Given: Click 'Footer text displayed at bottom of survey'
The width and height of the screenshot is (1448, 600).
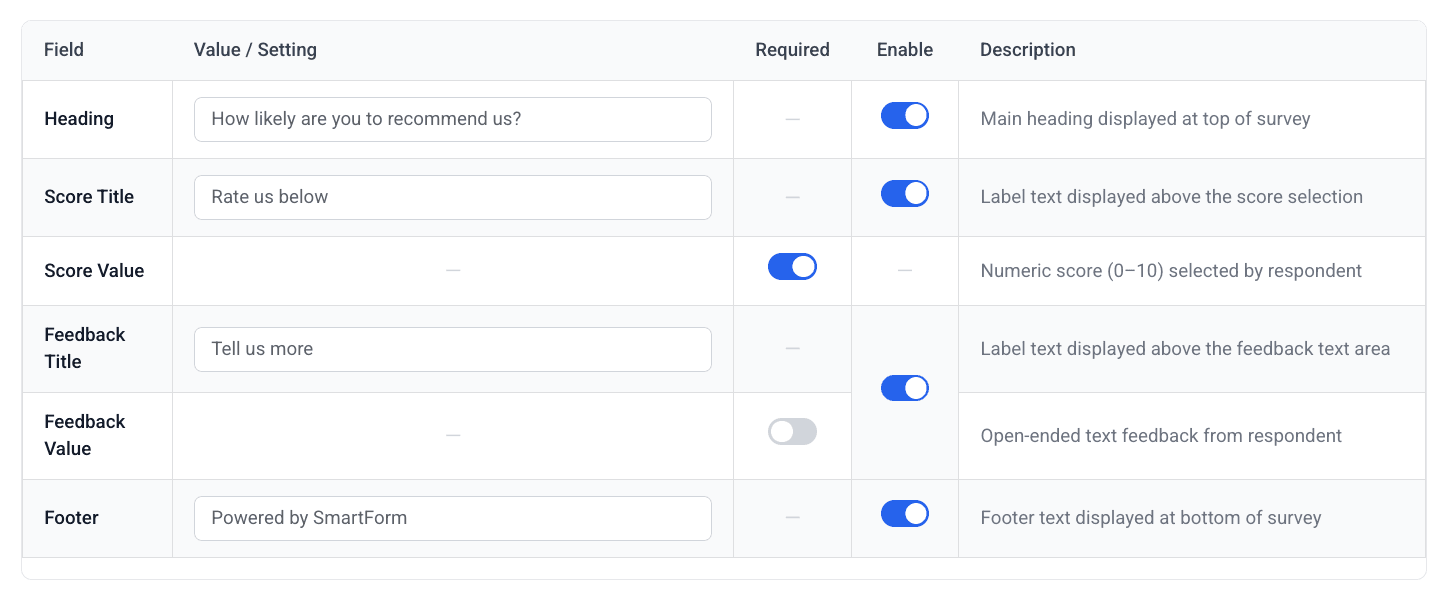Looking at the screenshot, I should [x=1151, y=518].
